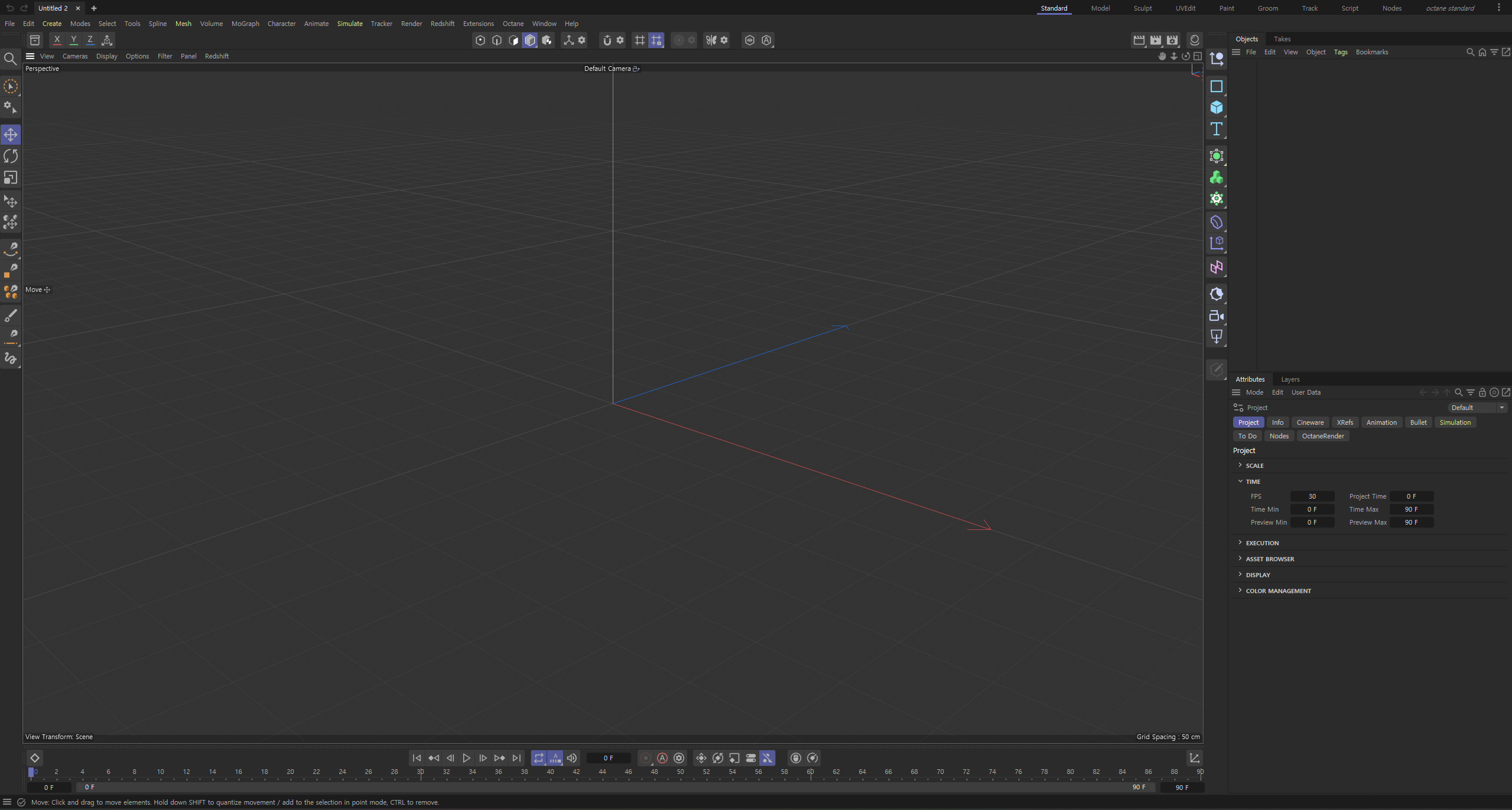Open the OctaneRender project tab

(1323, 436)
